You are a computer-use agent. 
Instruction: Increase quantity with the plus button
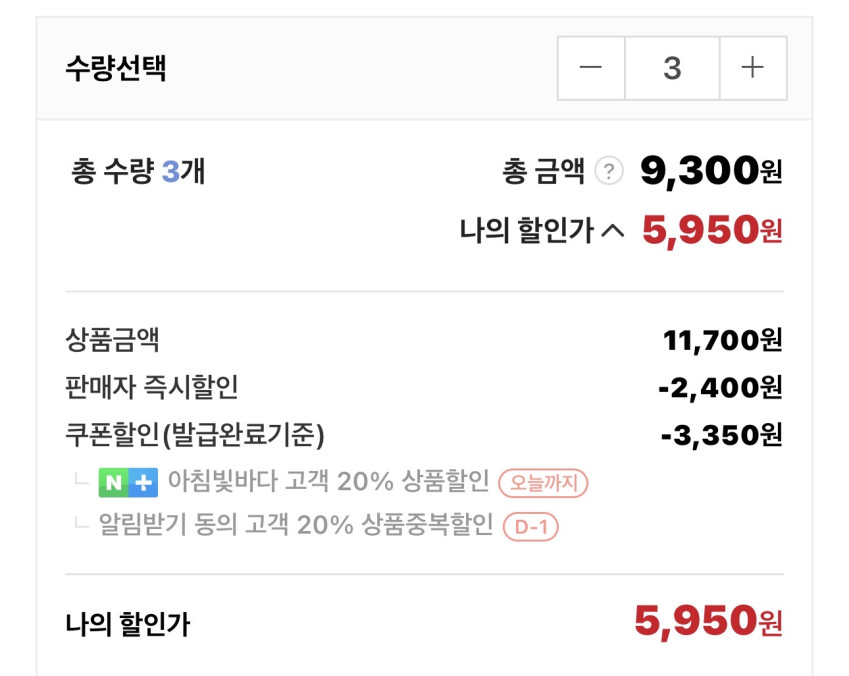click(x=752, y=68)
